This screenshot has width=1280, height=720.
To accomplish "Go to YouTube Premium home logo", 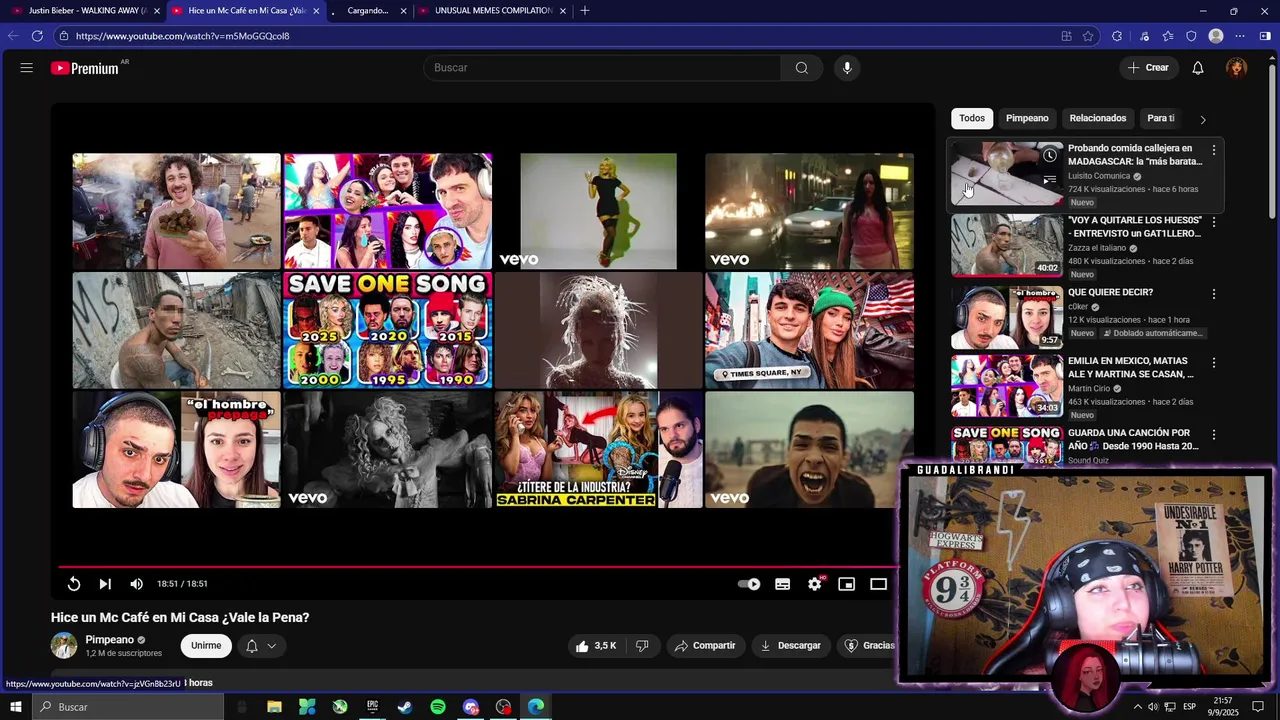I will click(x=85, y=68).
